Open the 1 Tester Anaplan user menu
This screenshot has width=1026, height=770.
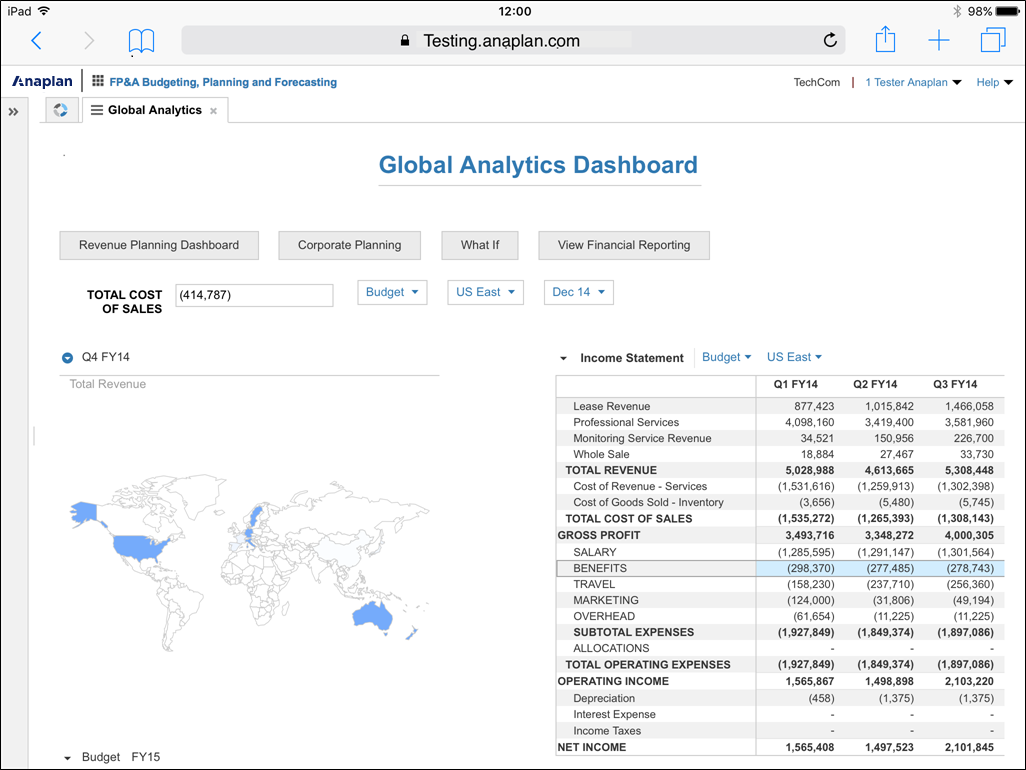[x=912, y=83]
